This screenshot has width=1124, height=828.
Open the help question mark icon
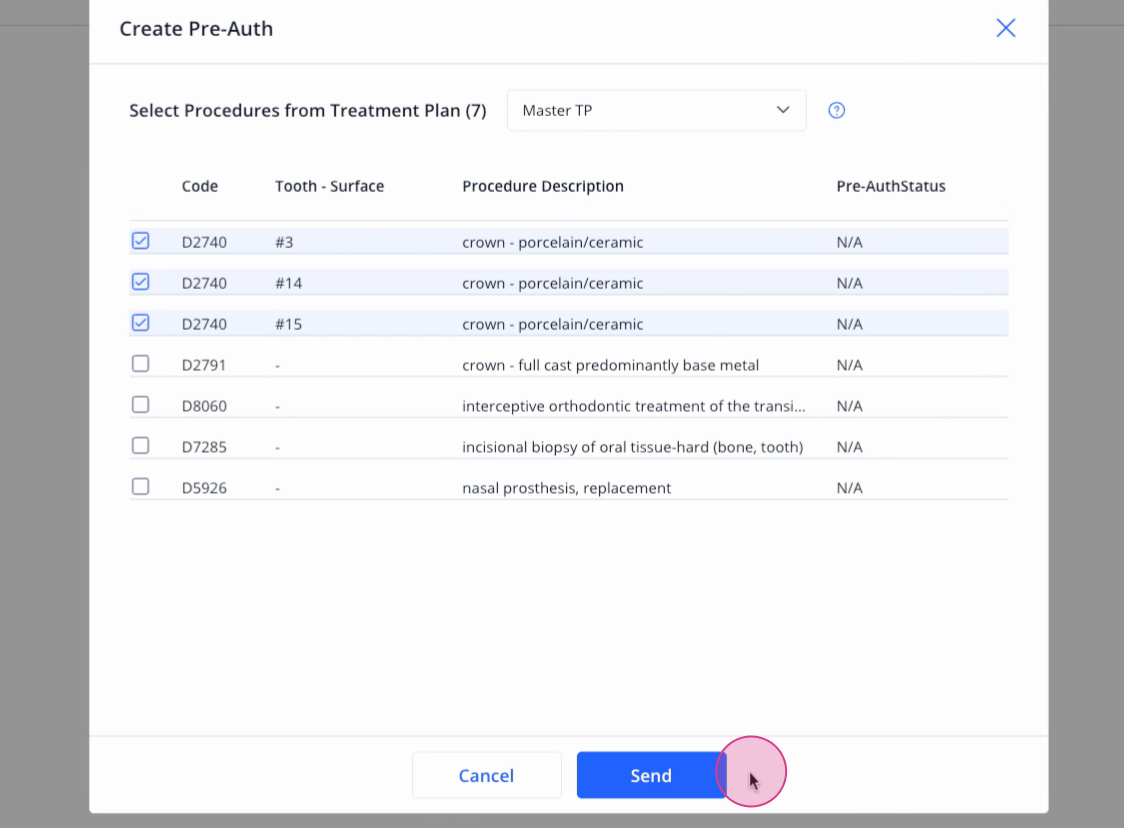point(837,110)
